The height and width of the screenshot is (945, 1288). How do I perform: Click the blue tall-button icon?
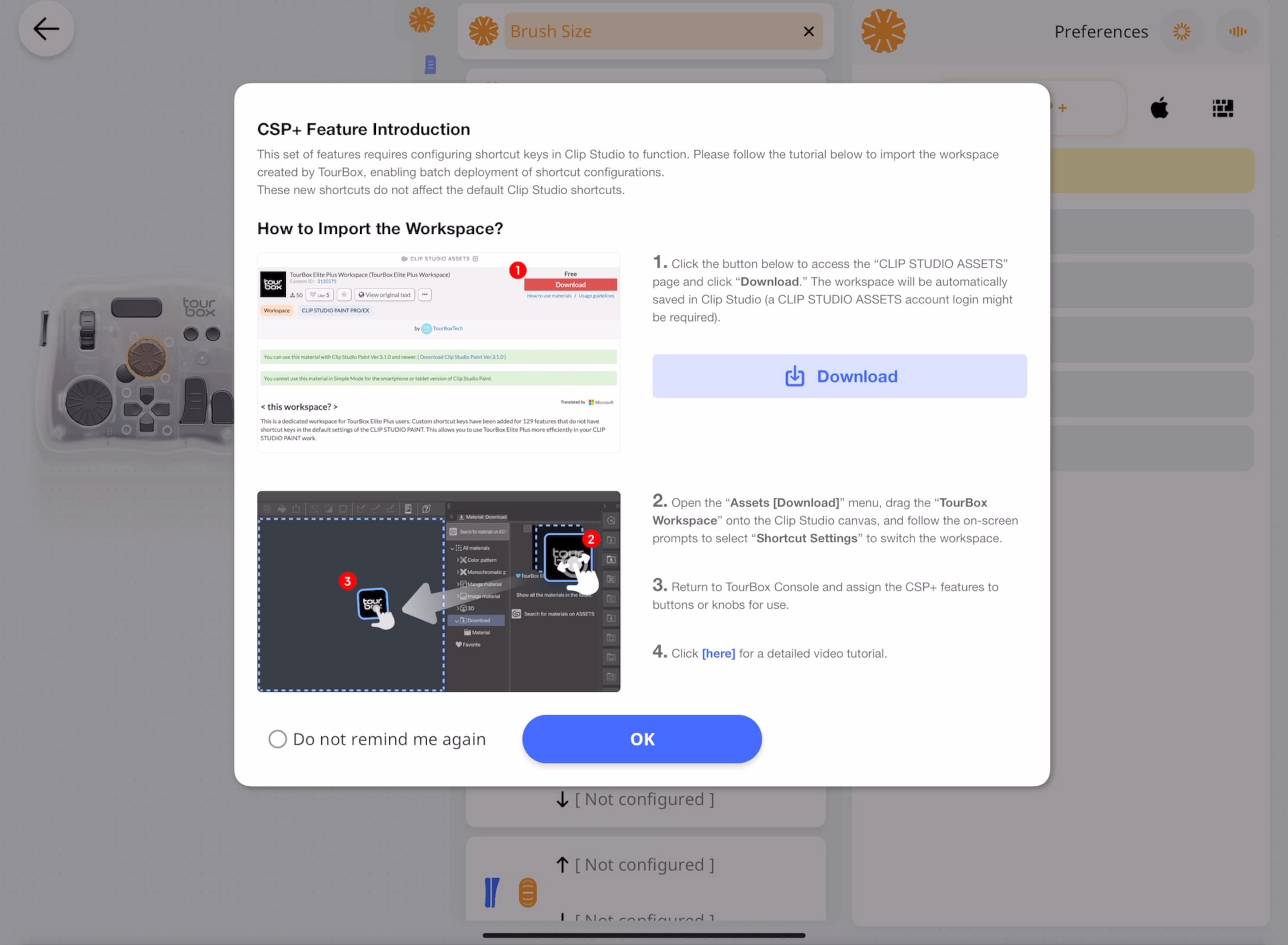(492, 892)
